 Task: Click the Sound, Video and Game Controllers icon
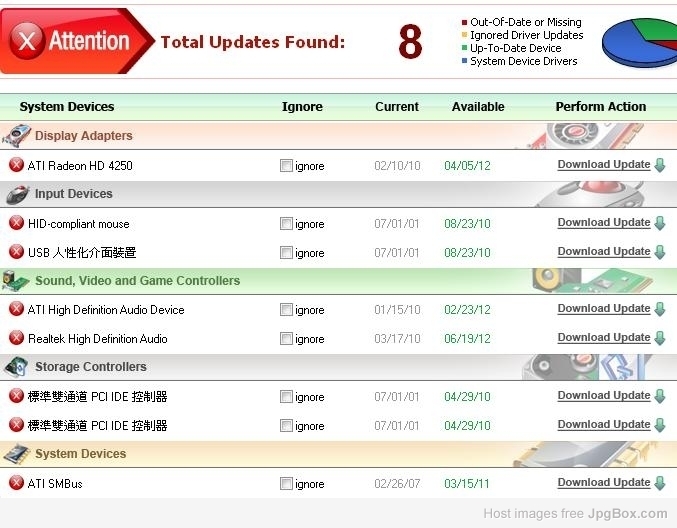coord(16,281)
